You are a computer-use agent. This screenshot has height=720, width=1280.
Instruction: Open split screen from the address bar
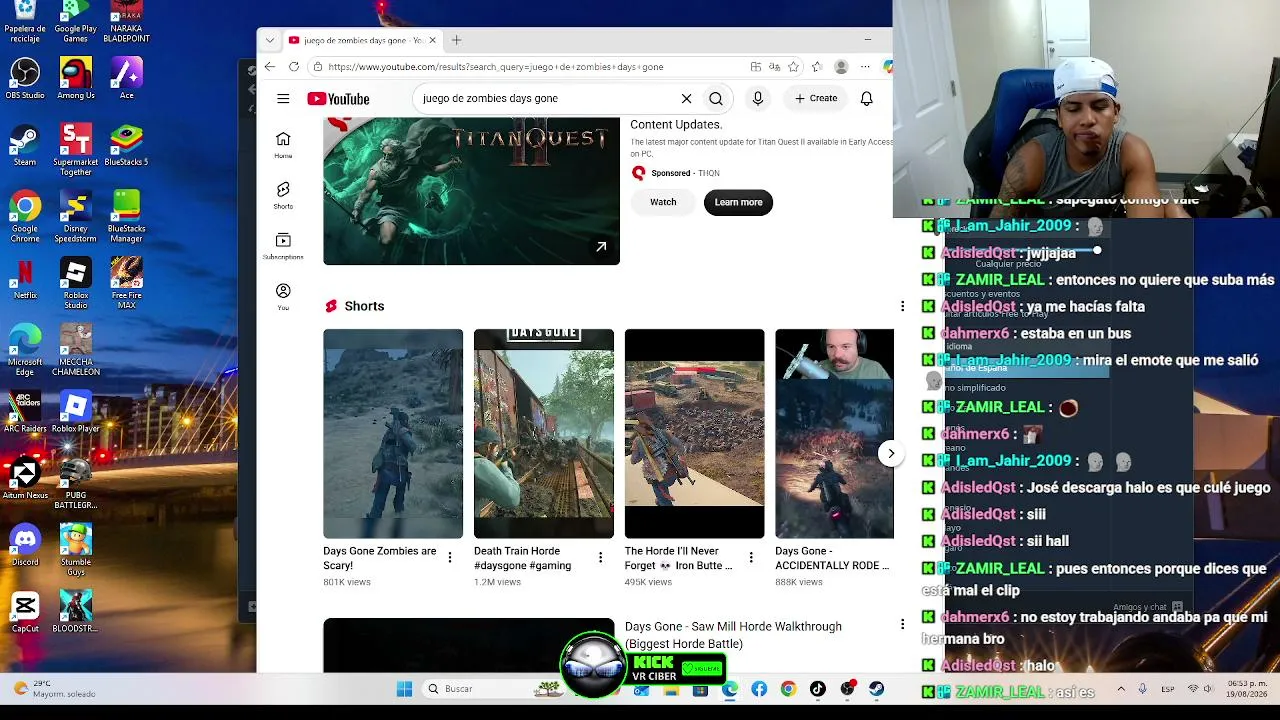[756, 67]
